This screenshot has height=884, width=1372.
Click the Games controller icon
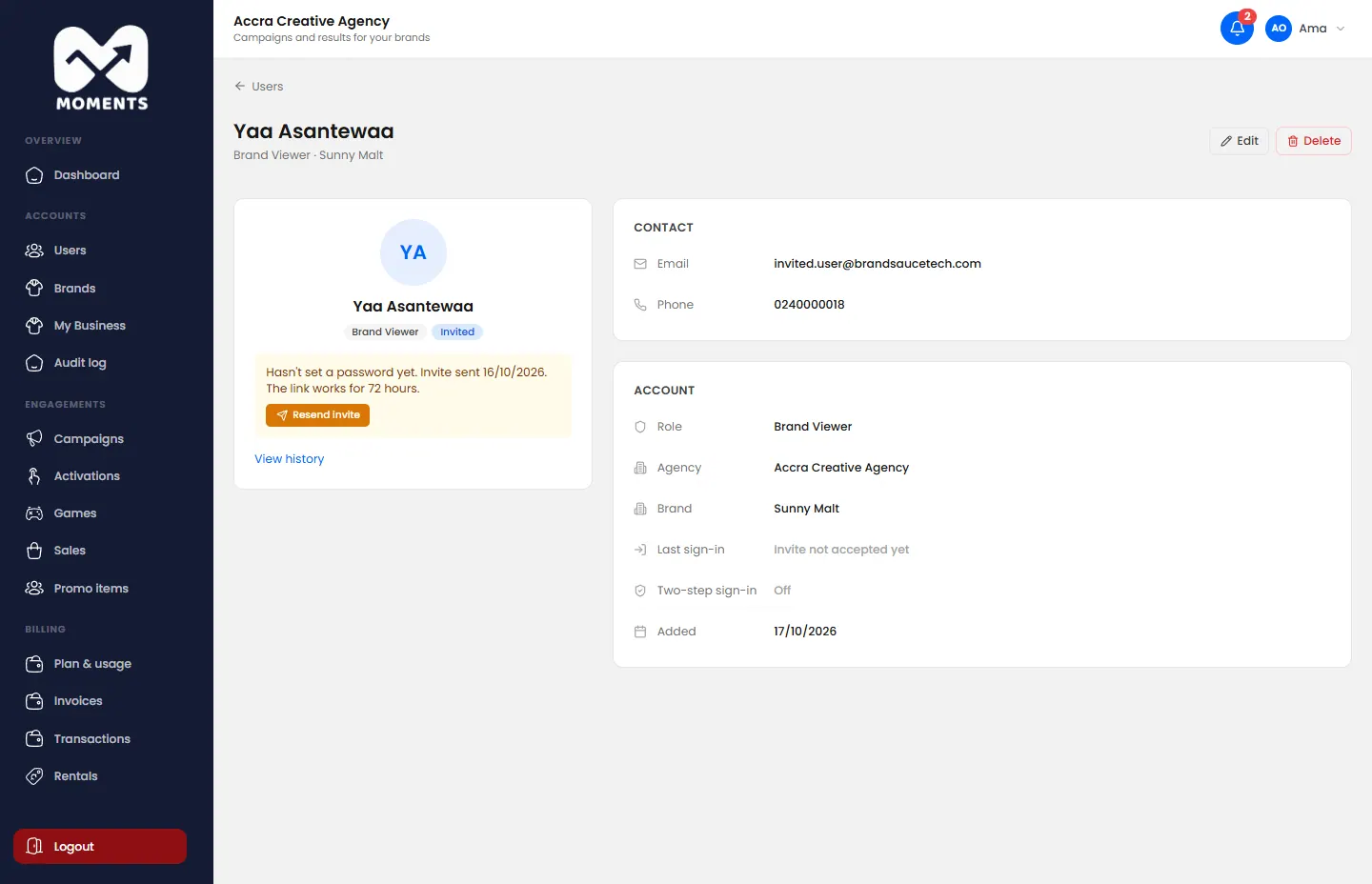pyautogui.click(x=34, y=513)
